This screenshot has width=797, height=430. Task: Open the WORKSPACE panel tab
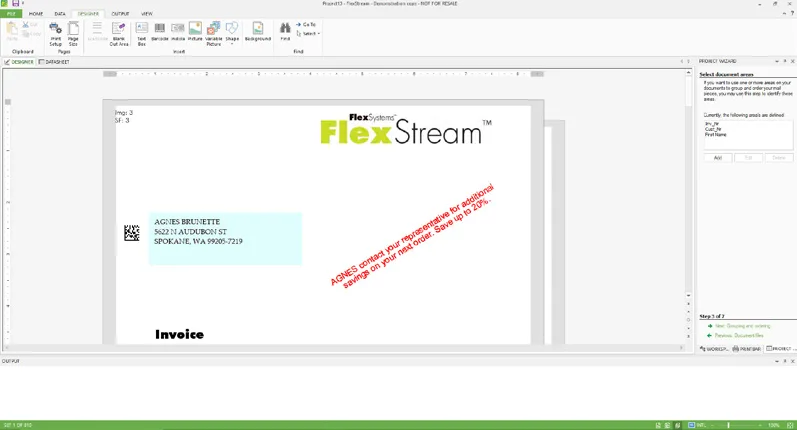click(x=714, y=349)
